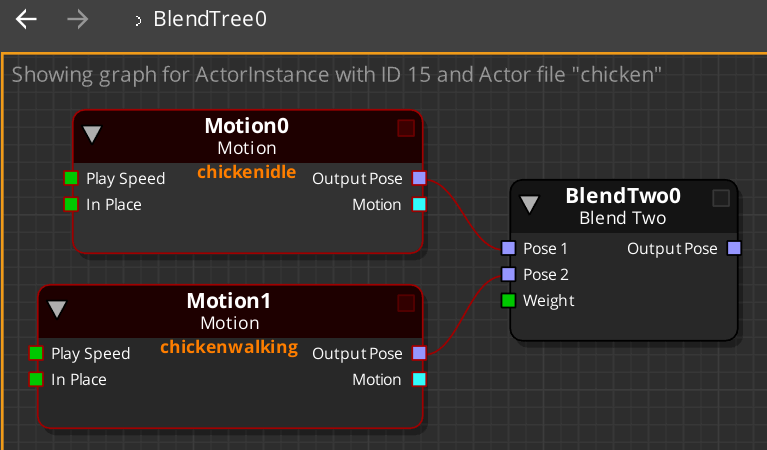
Task: Collapse the Motion0 node
Action: 93,134
